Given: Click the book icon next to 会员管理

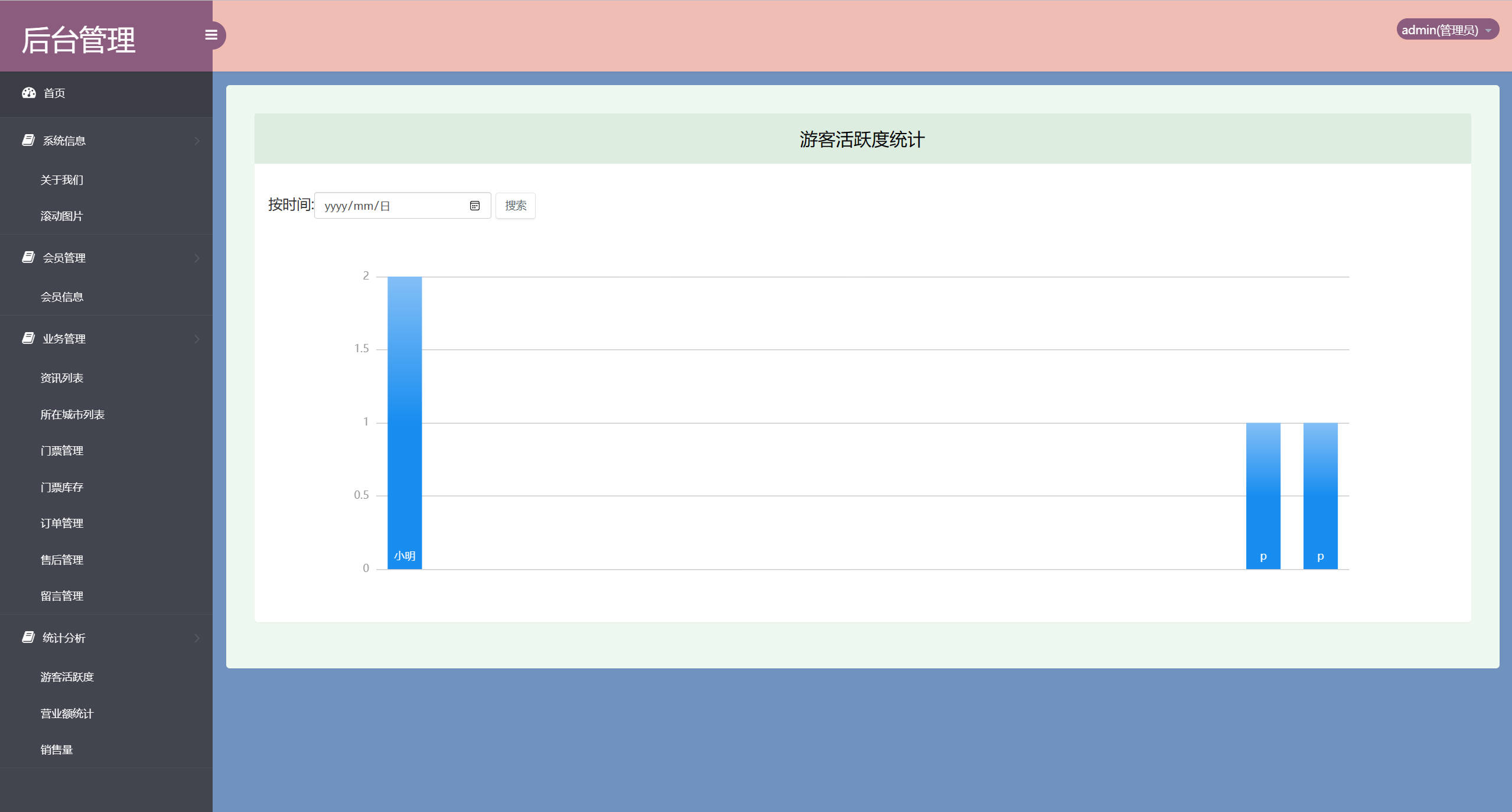Looking at the screenshot, I should tap(28, 257).
